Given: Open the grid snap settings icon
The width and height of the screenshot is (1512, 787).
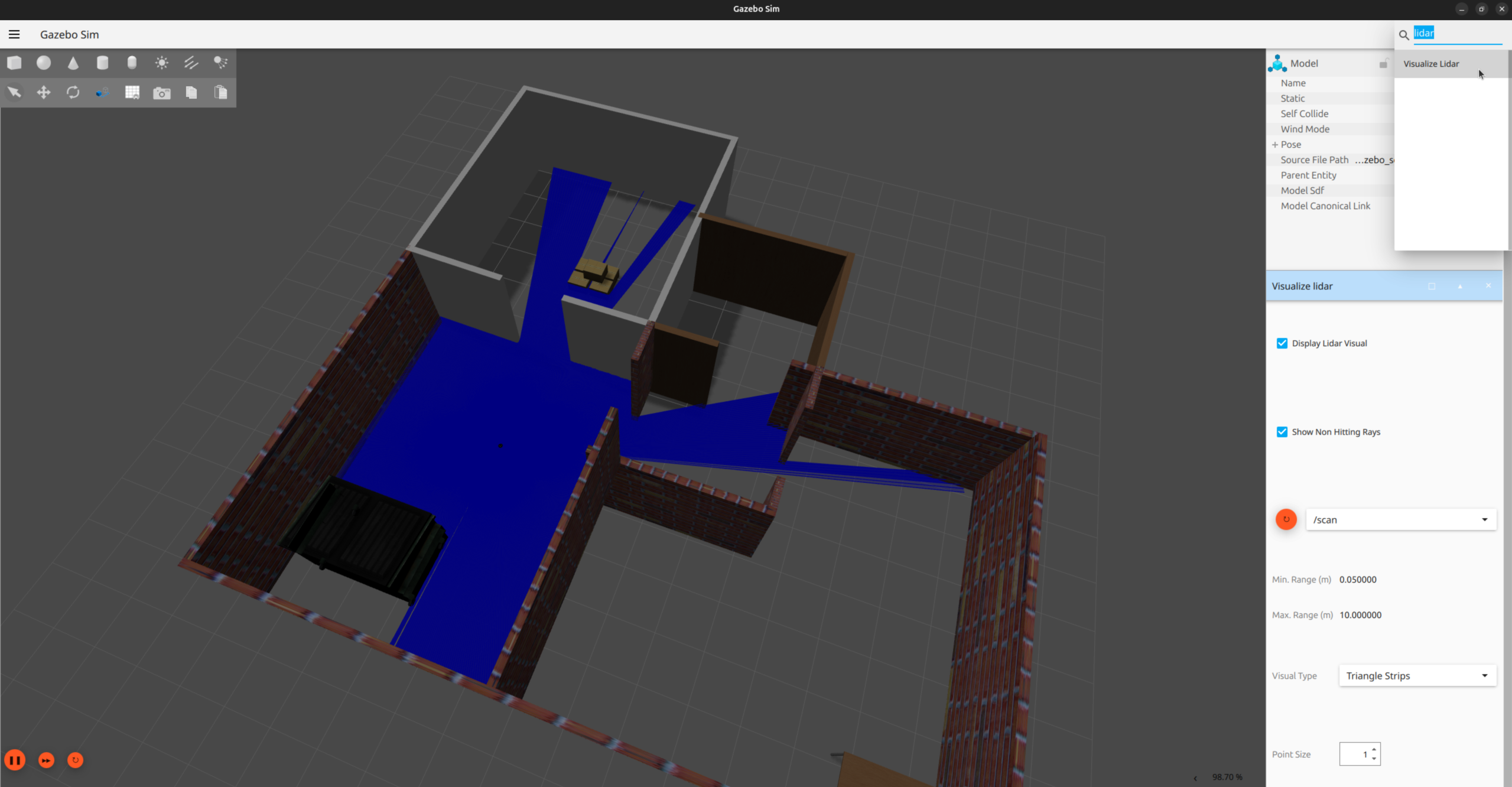Looking at the screenshot, I should pyautogui.click(x=132, y=92).
